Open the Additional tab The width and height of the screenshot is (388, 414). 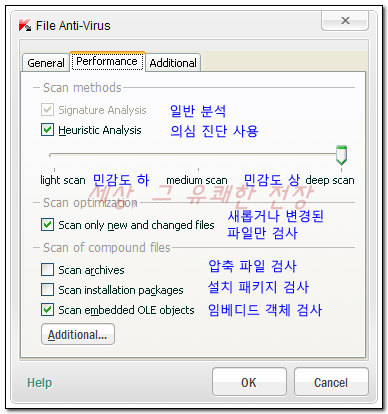(173, 63)
